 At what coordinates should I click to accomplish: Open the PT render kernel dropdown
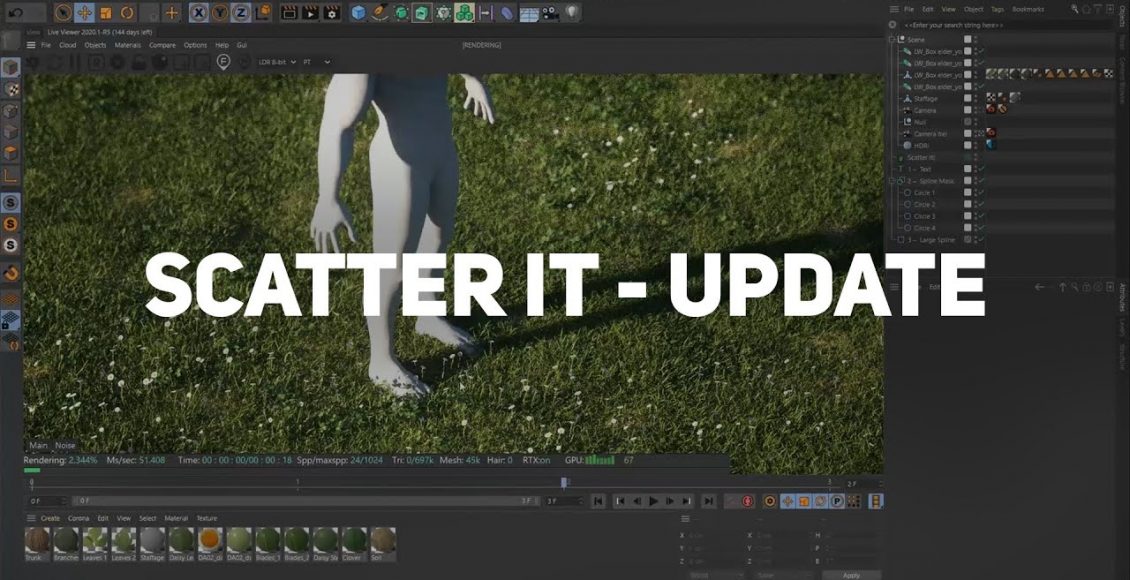click(316, 62)
